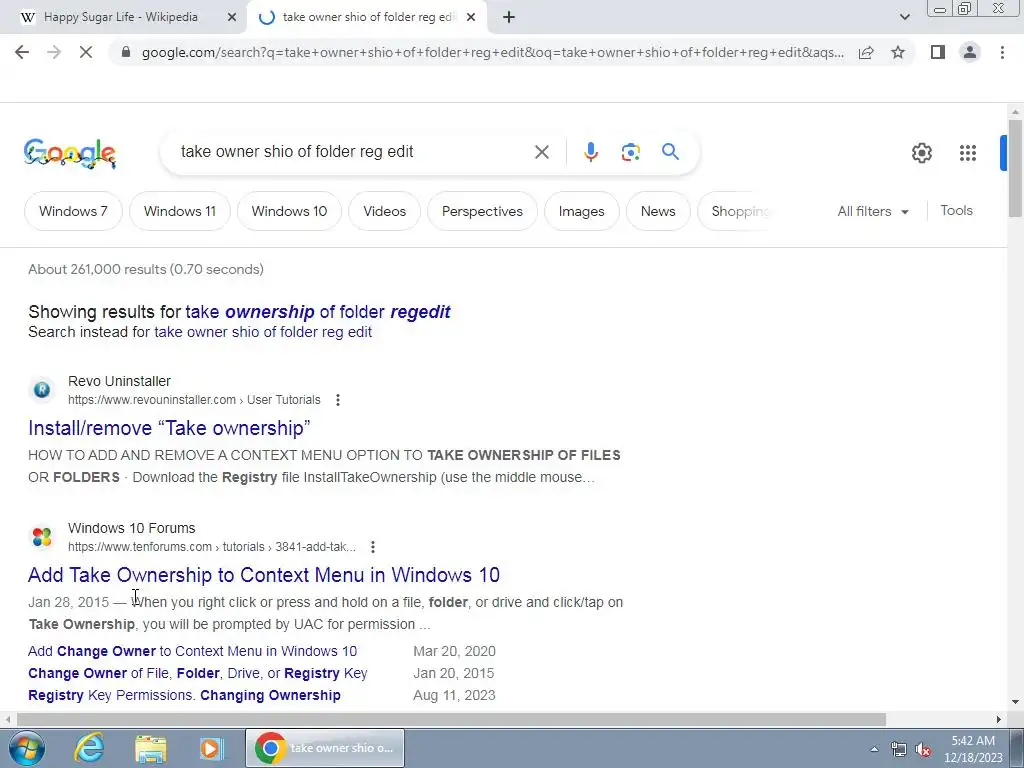Open the Chrome three-dot menu
The image size is (1024, 768).
point(1002,52)
